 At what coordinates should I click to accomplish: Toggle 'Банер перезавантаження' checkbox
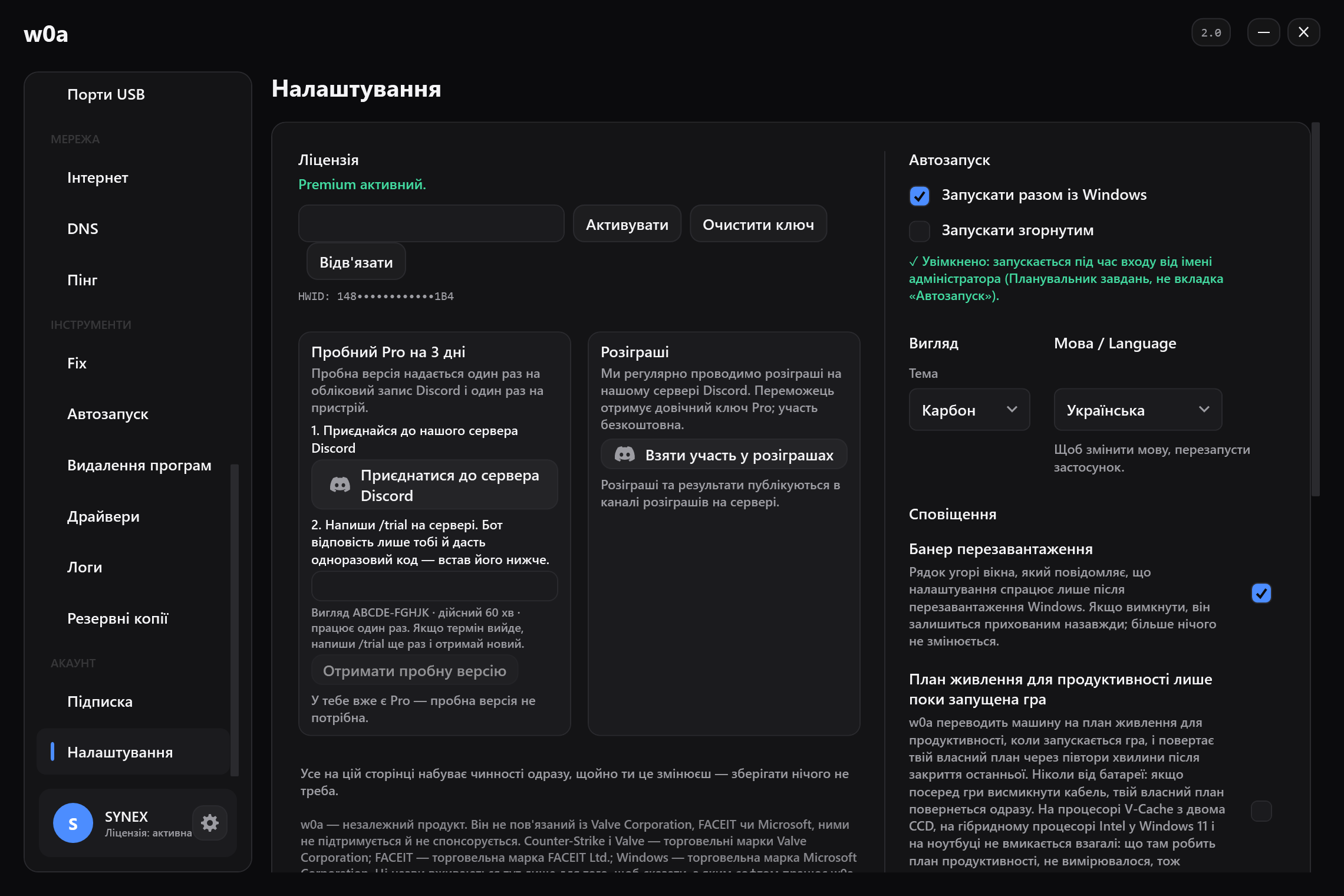tap(1261, 593)
